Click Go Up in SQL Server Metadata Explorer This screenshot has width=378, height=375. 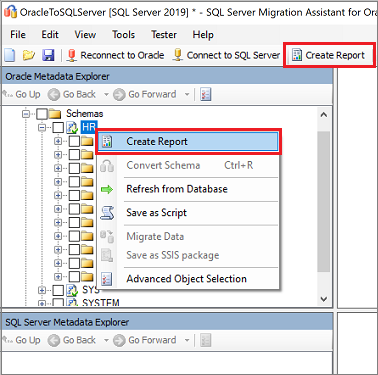22,340
